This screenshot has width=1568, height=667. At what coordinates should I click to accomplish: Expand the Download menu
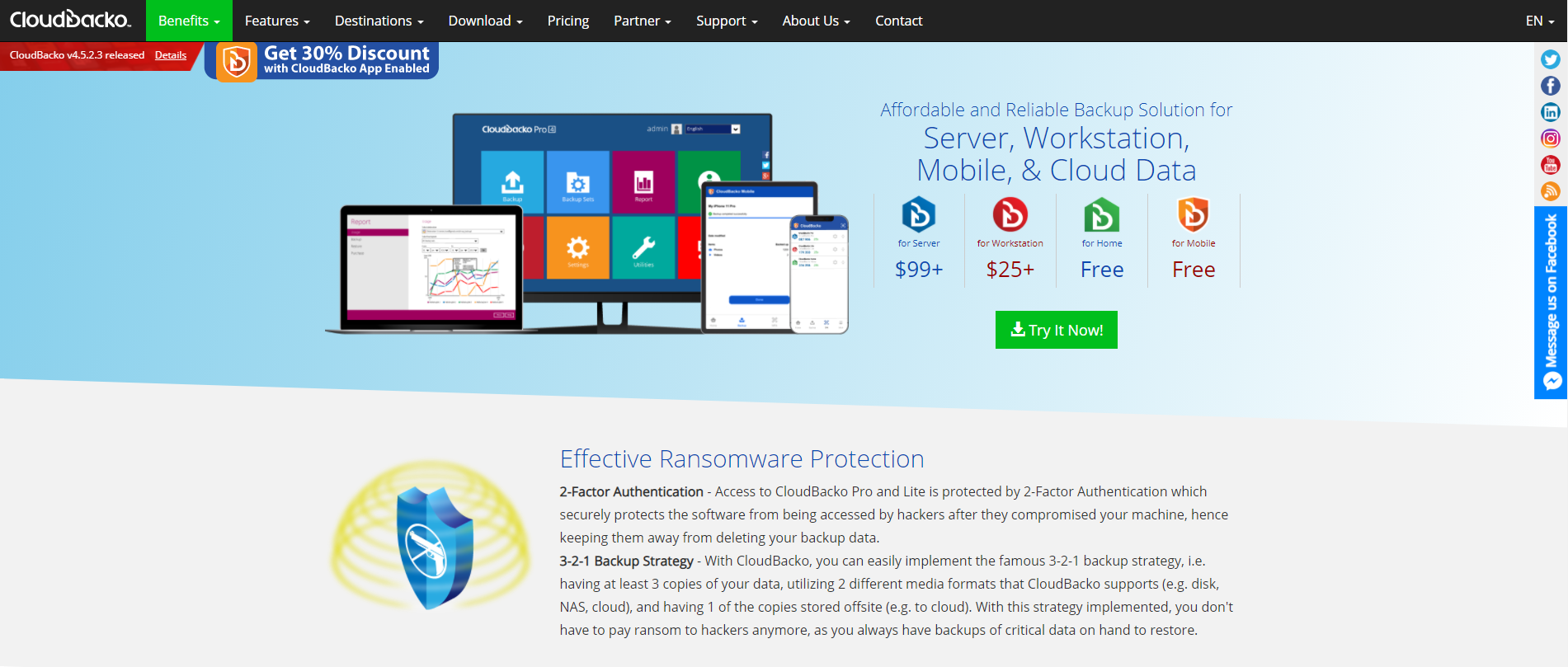[x=486, y=21]
